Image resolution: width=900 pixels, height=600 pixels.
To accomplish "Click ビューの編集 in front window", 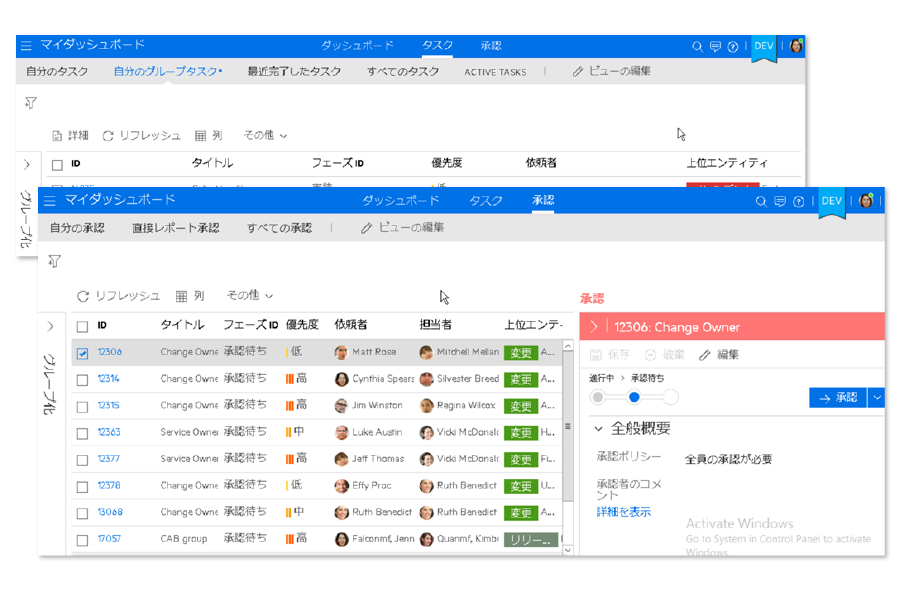I will tap(402, 227).
